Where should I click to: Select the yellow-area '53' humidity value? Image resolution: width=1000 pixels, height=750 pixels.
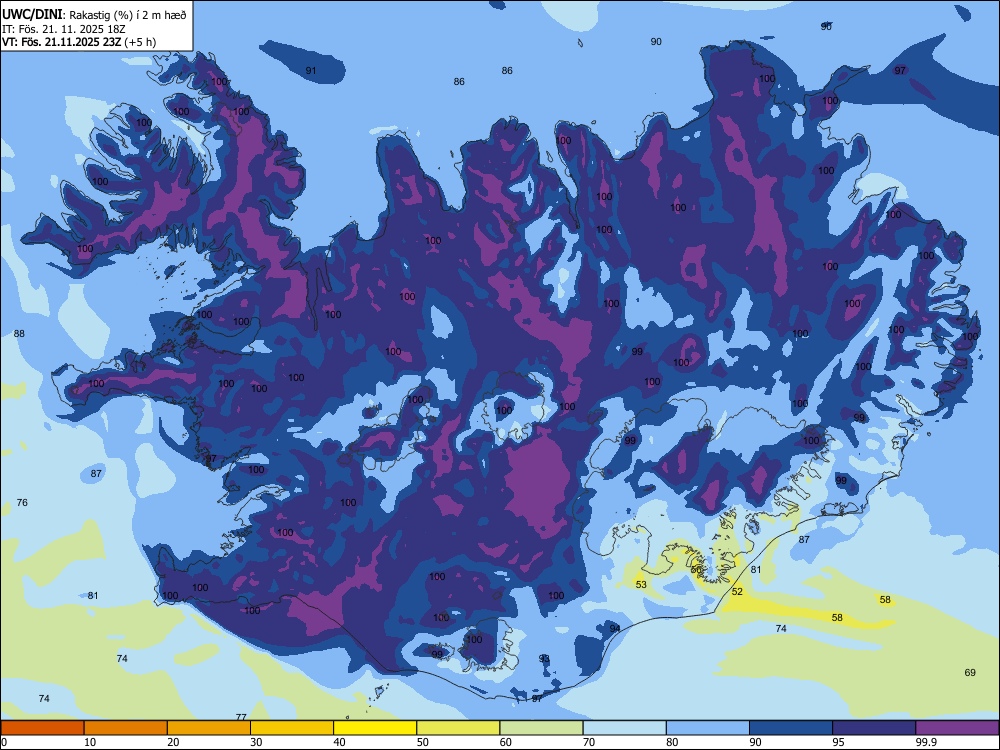coord(641,584)
